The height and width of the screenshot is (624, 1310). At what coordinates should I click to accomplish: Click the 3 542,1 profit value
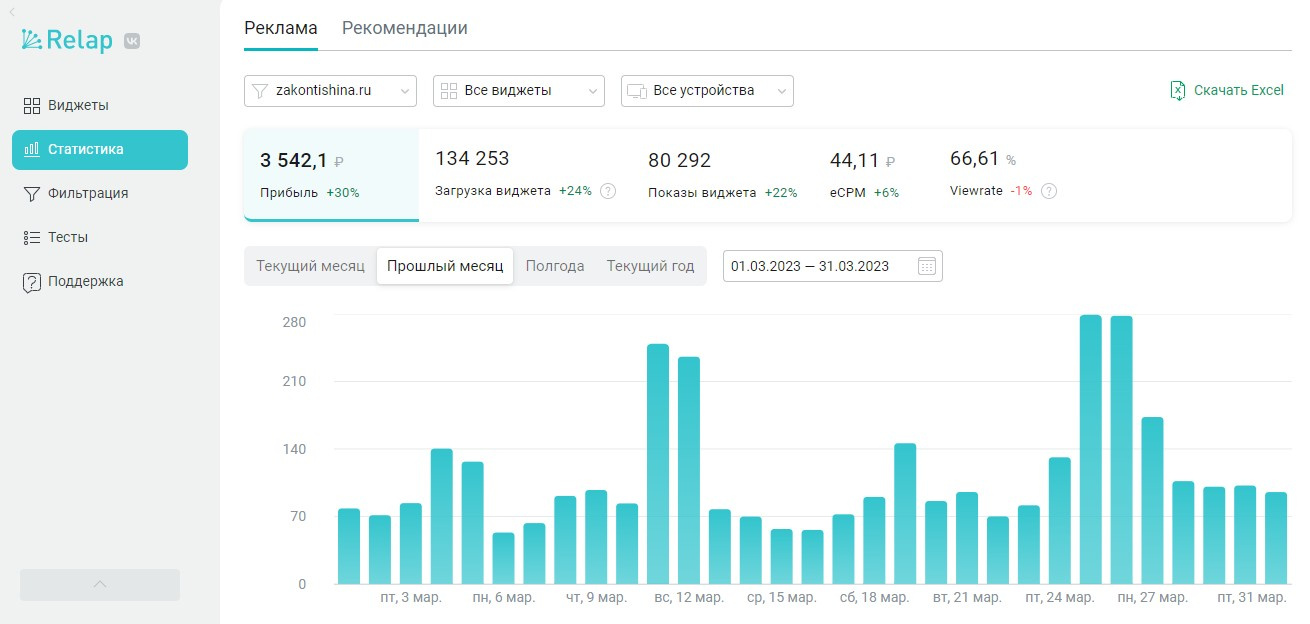(x=294, y=160)
